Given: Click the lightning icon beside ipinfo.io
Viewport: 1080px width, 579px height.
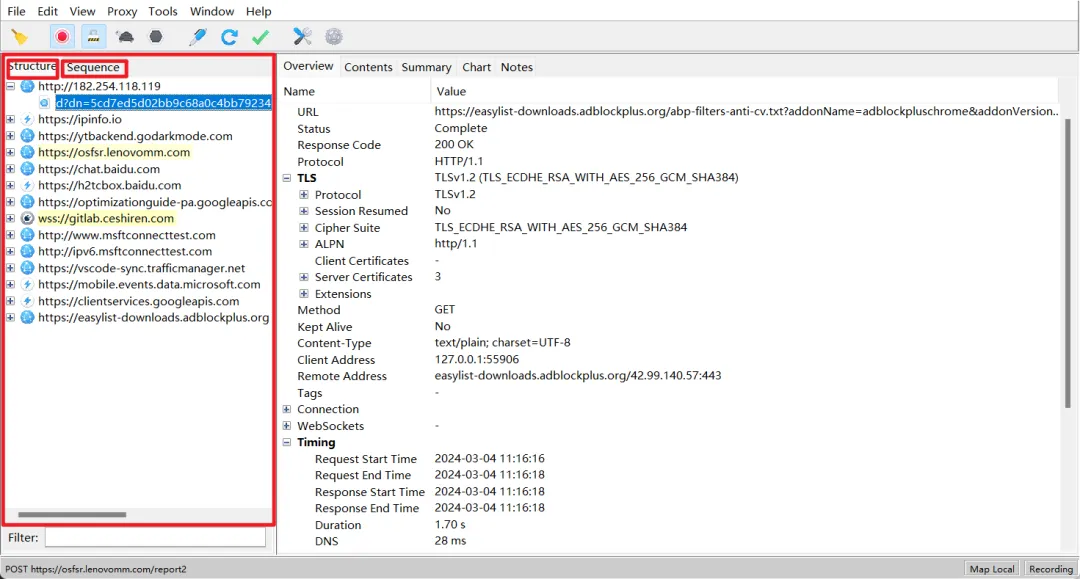Looking at the screenshot, I should pyautogui.click(x=27, y=119).
